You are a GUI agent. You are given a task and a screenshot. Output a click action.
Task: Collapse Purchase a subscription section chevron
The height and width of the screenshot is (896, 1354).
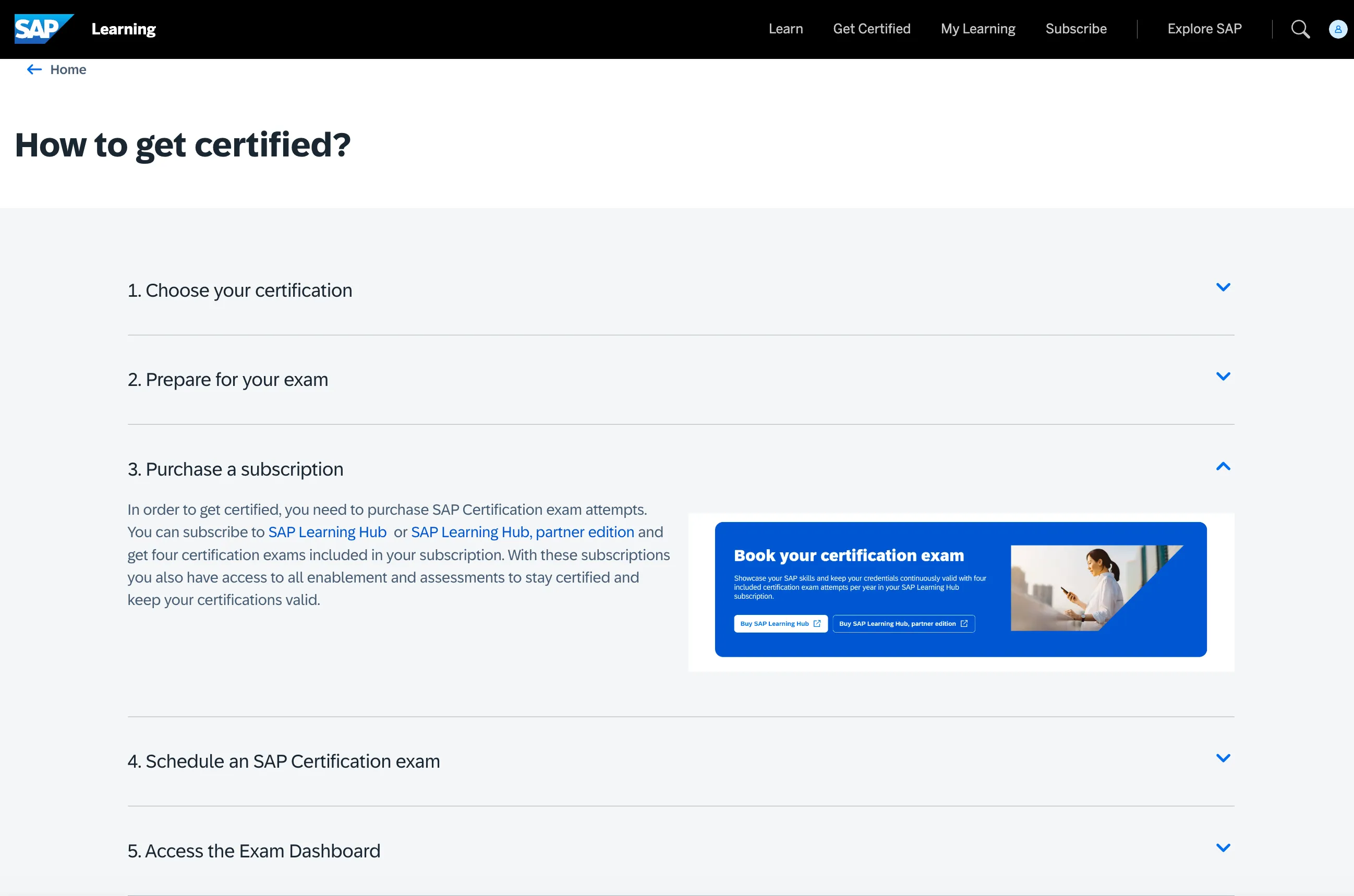point(1223,466)
